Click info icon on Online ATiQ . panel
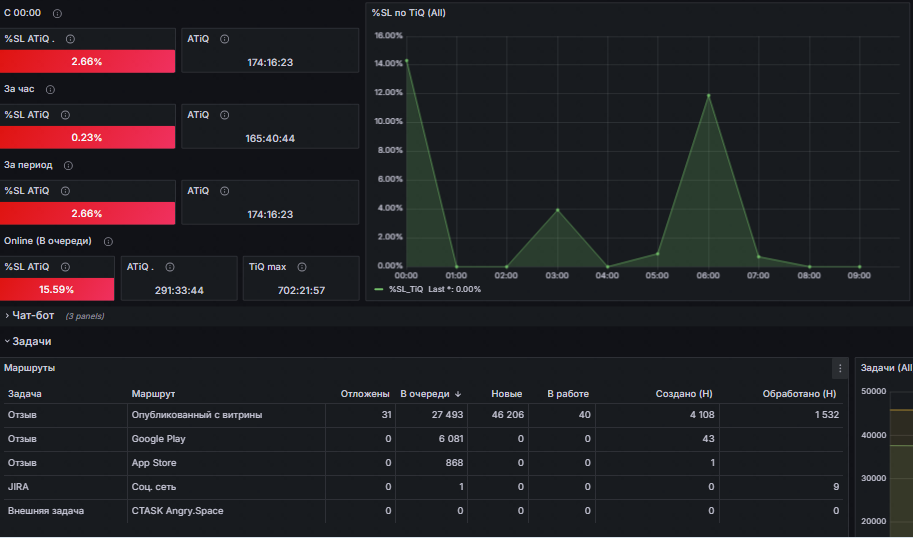Viewport: 913px width, 538px height. pyautogui.click(x=169, y=267)
